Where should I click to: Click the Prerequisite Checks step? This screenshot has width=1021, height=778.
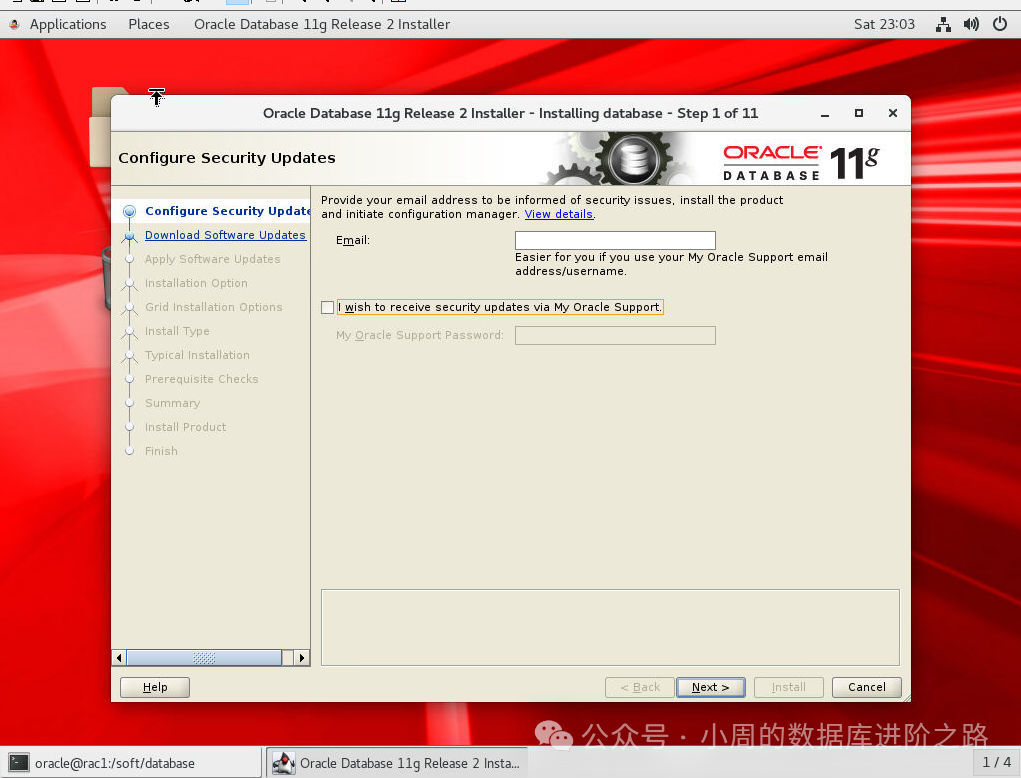[x=201, y=379]
